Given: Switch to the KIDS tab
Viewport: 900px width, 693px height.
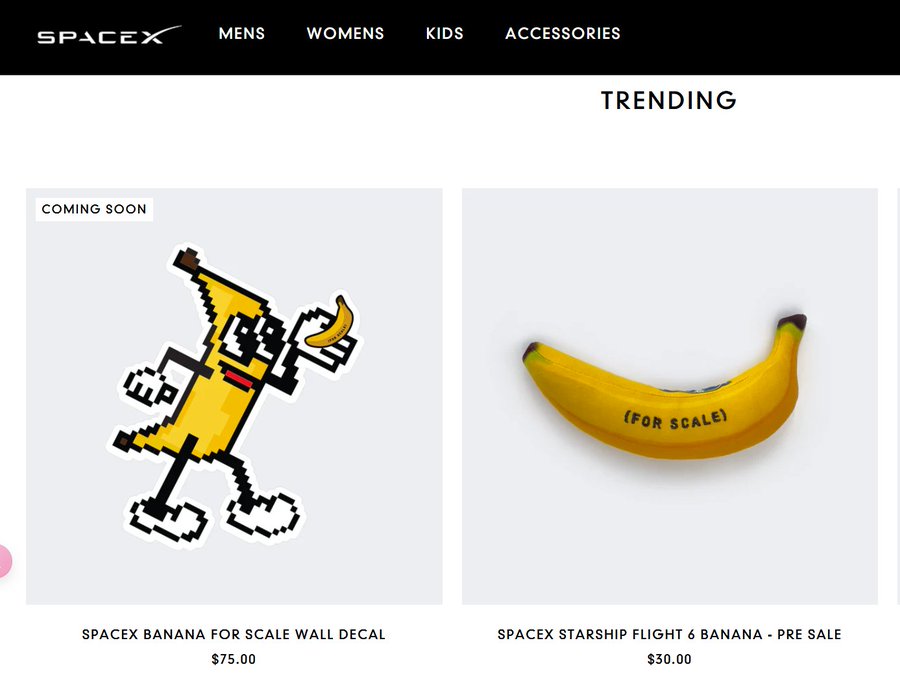Looking at the screenshot, I should click(x=444, y=33).
